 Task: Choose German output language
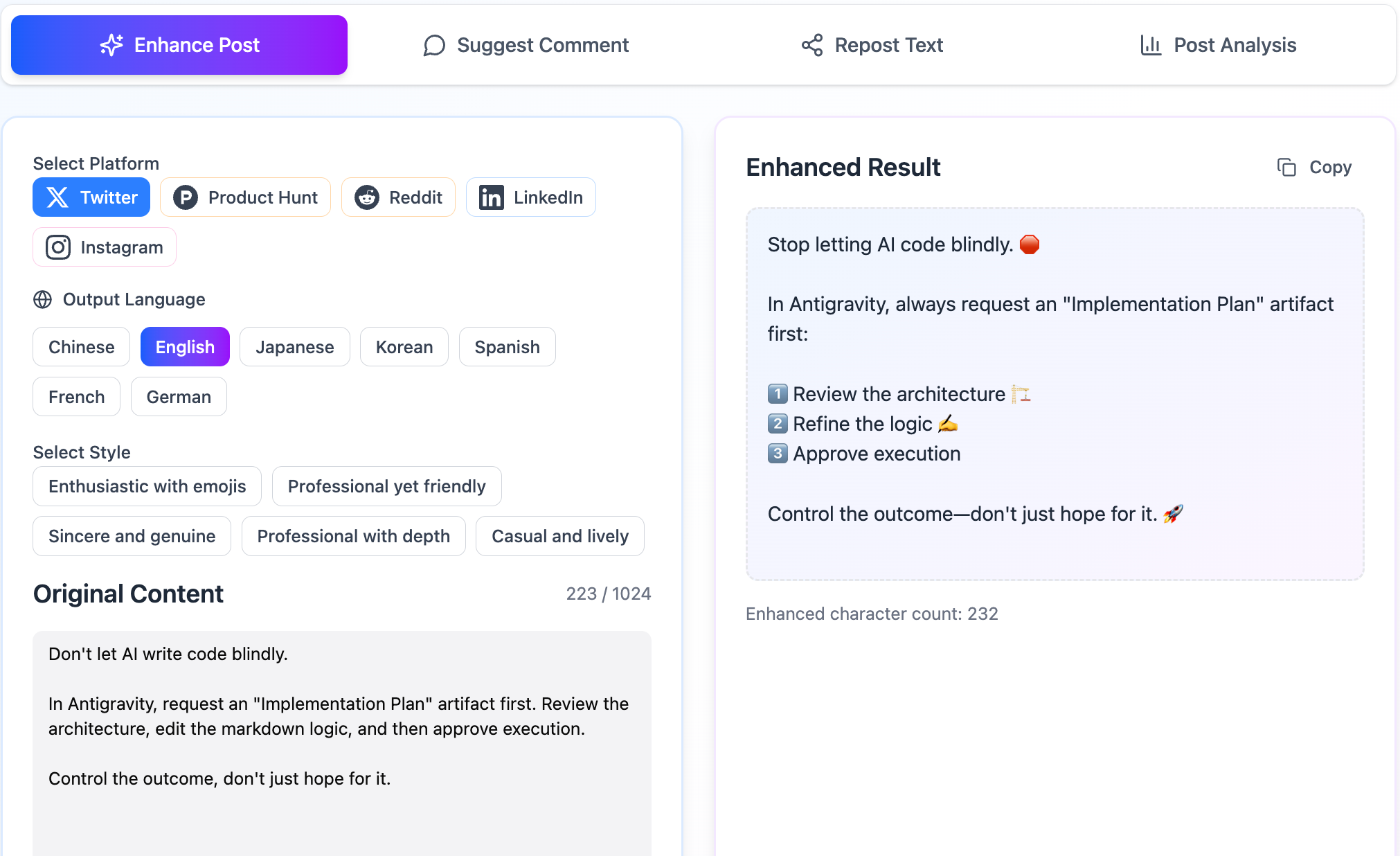(x=178, y=396)
